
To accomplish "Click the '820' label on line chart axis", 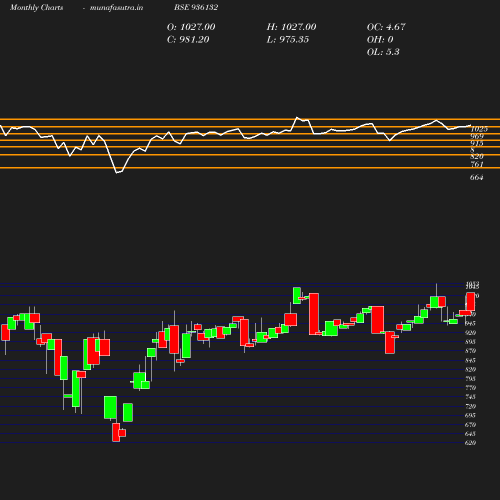I will pos(477,156).
